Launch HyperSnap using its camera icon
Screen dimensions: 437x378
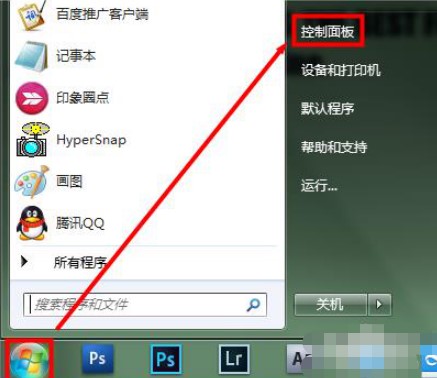point(32,140)
